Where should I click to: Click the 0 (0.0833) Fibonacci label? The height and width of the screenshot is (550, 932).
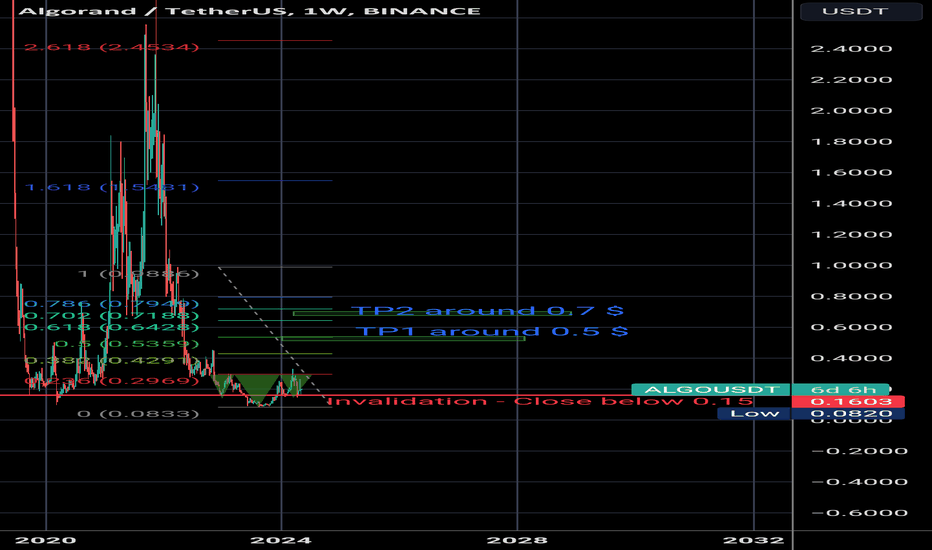coord(138,413)
